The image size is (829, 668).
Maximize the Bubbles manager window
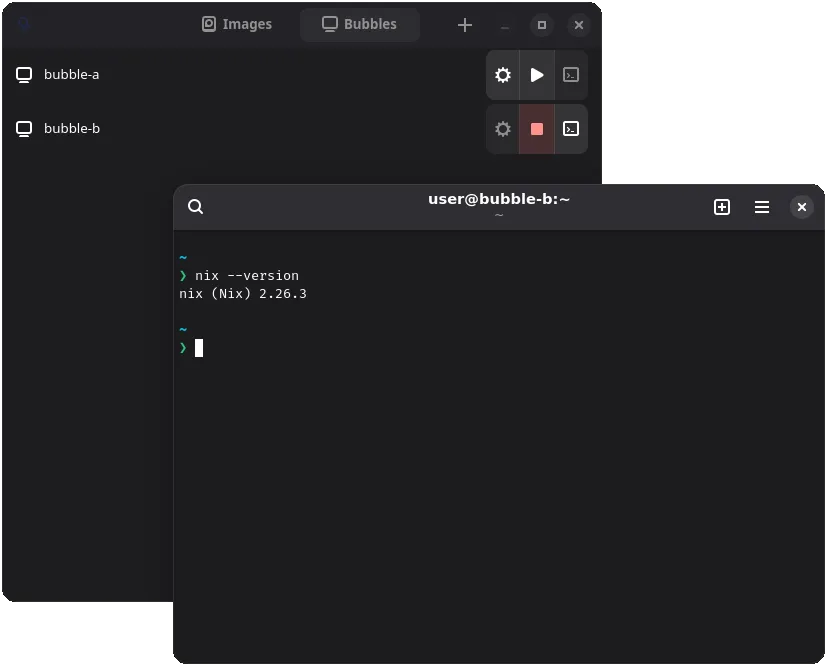point(541,25)
